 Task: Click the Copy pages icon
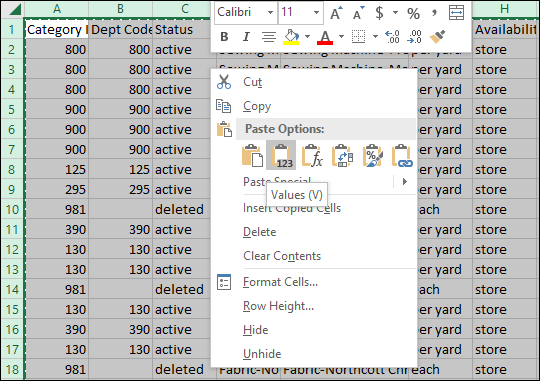pos(224,106)
